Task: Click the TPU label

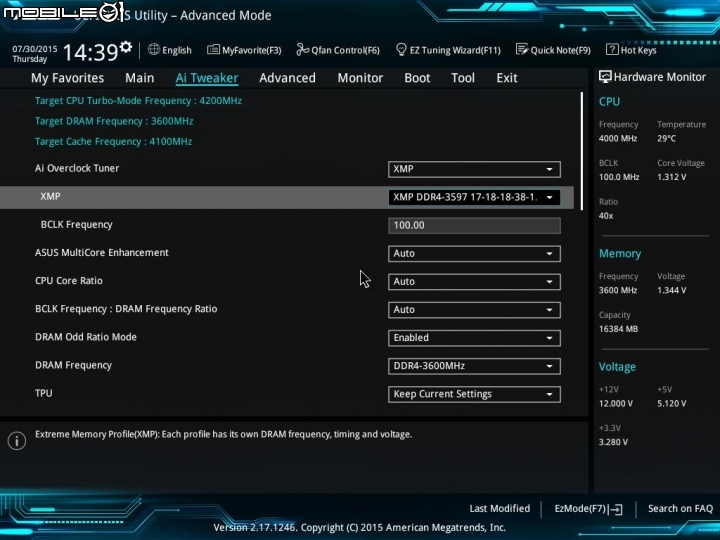Action: (44, 393)
